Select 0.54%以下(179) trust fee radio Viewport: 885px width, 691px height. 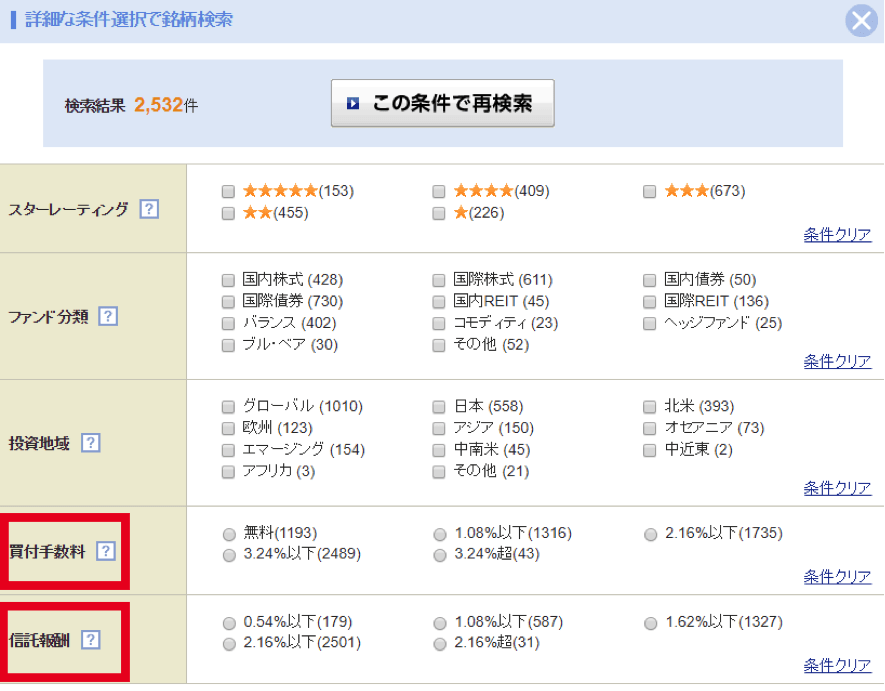230,623
